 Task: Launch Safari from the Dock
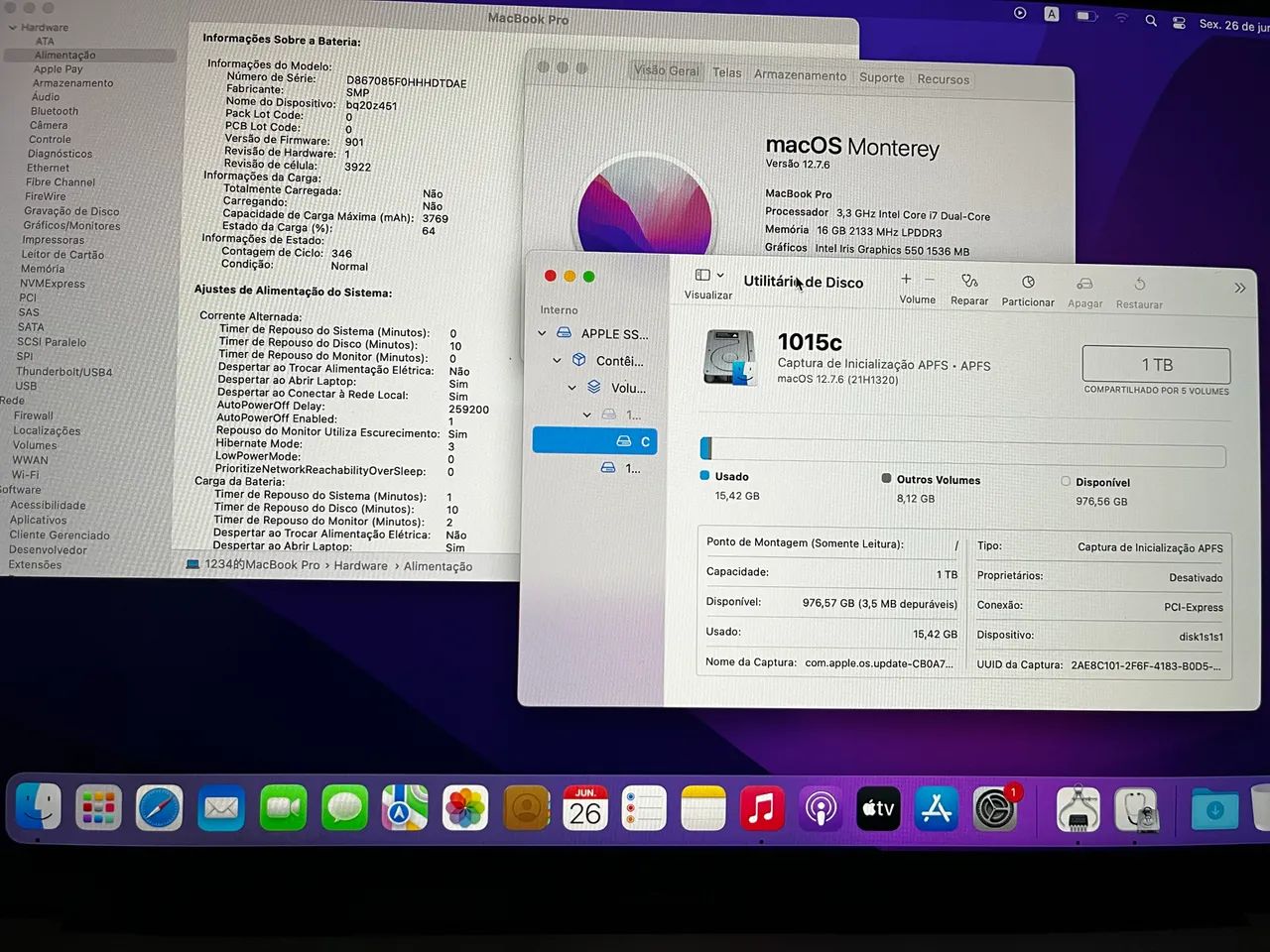pyautogui.click(x=160, y=809)
